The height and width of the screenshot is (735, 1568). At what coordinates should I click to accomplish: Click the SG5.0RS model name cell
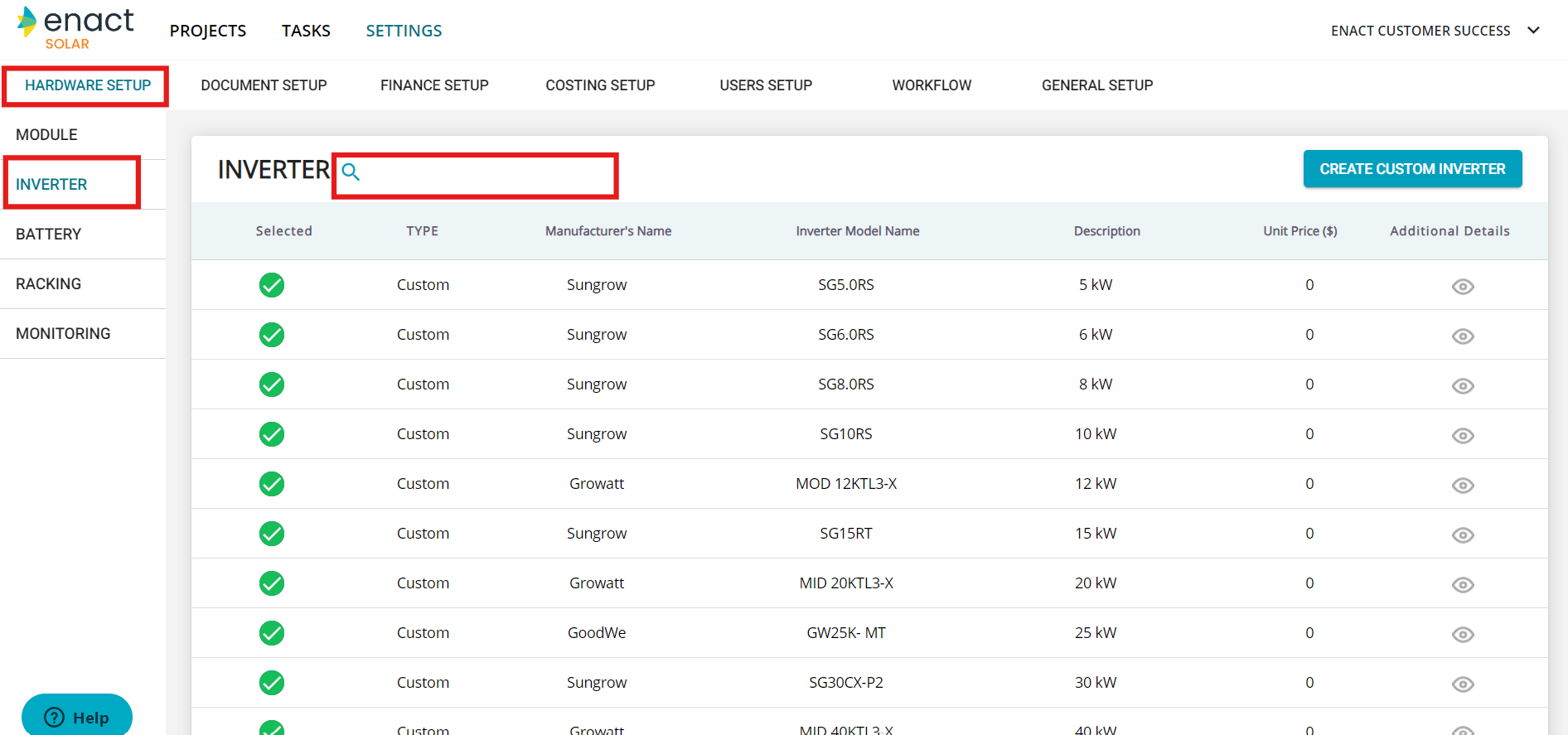[846, 285]
